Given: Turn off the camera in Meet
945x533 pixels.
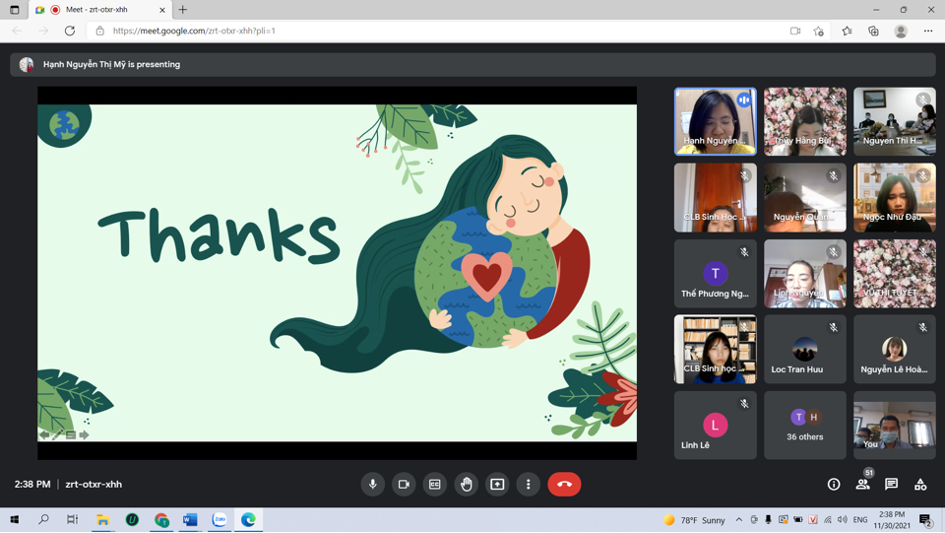Looking at the screenshot, I should click(x=403, y=484).
